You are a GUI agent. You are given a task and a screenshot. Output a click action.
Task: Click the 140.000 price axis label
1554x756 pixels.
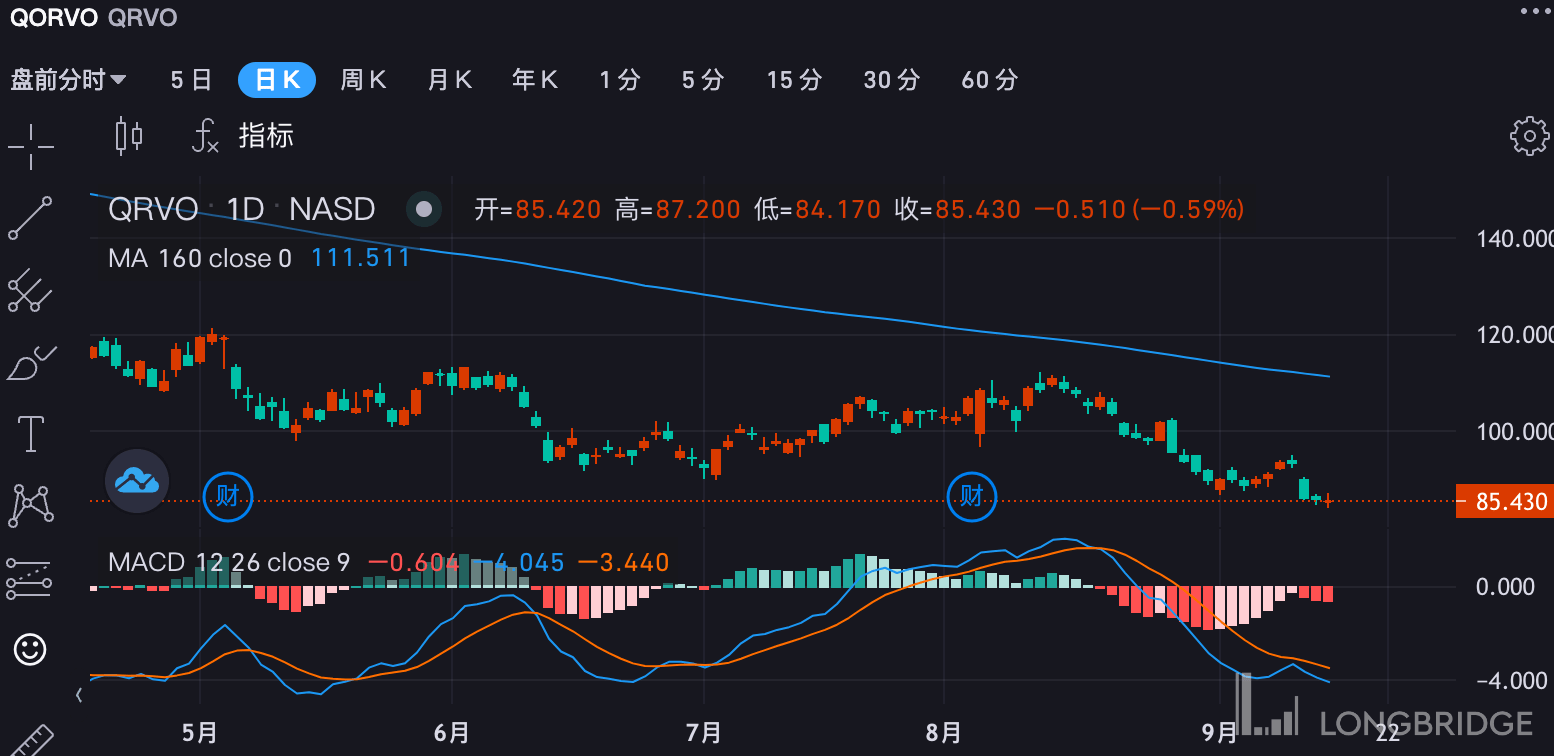pos(1515,238)
